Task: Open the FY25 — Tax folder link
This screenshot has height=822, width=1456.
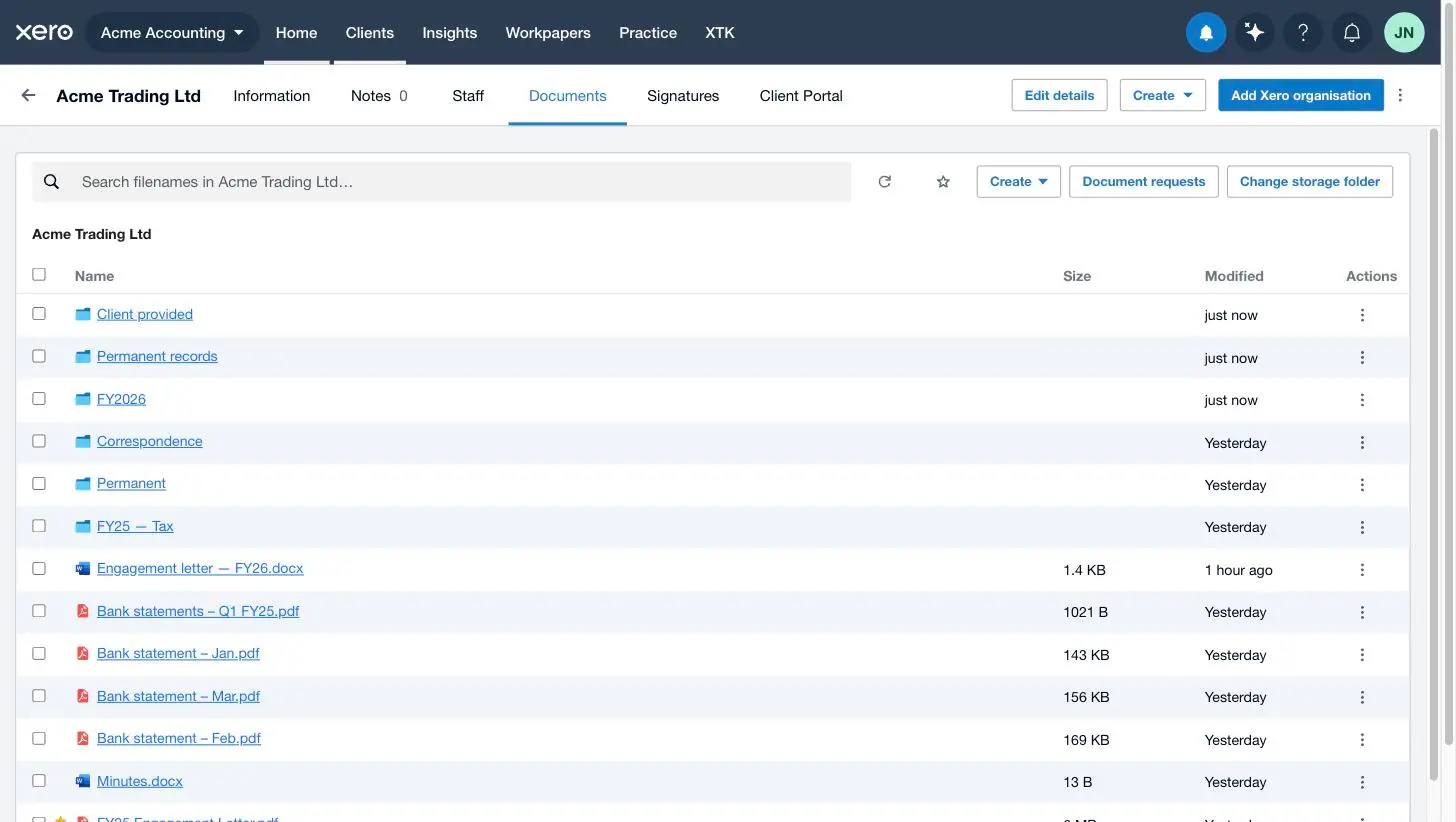Action: coord(135,526)
